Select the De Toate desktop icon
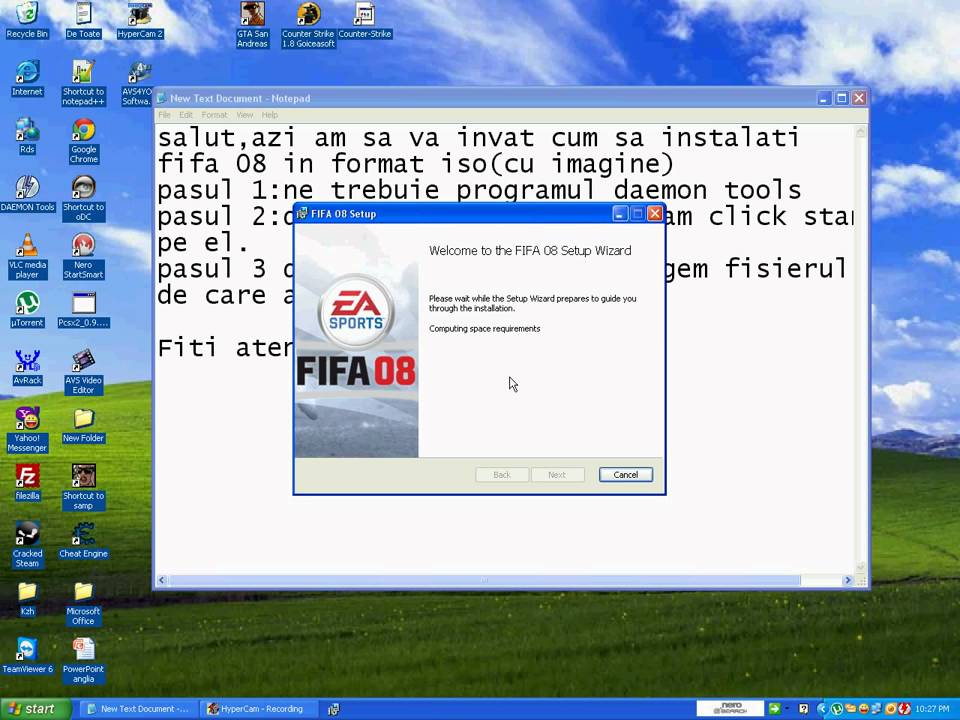960x720 pixels. click(x=83, y=20)
